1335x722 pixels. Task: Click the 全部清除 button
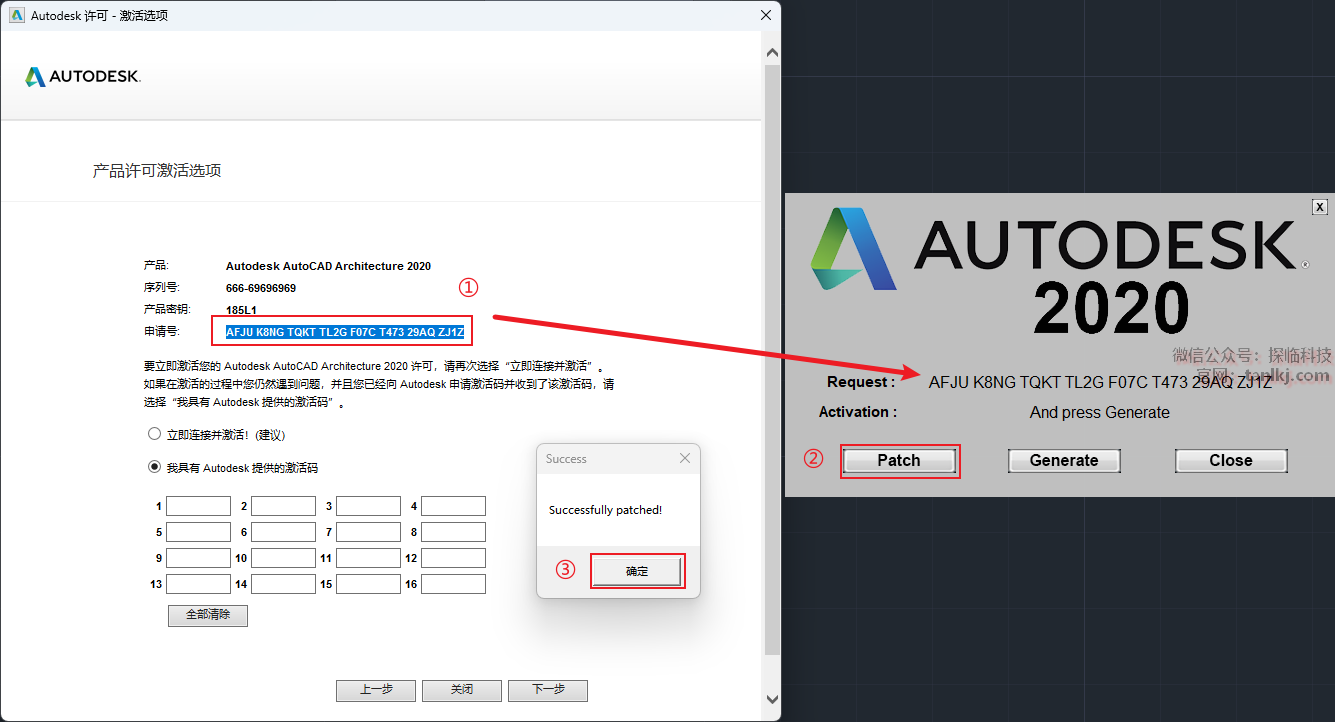click(208, 615)
